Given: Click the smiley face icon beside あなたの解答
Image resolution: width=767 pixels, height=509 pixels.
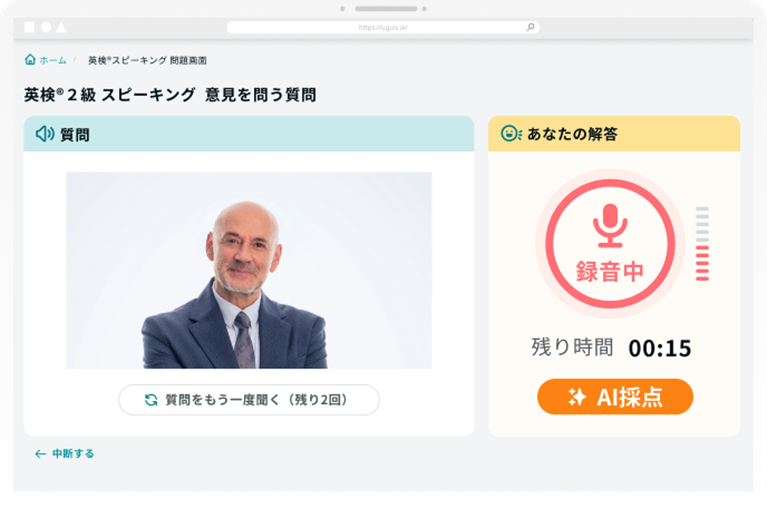Looking at the screenshot, I should coord(511,133).
